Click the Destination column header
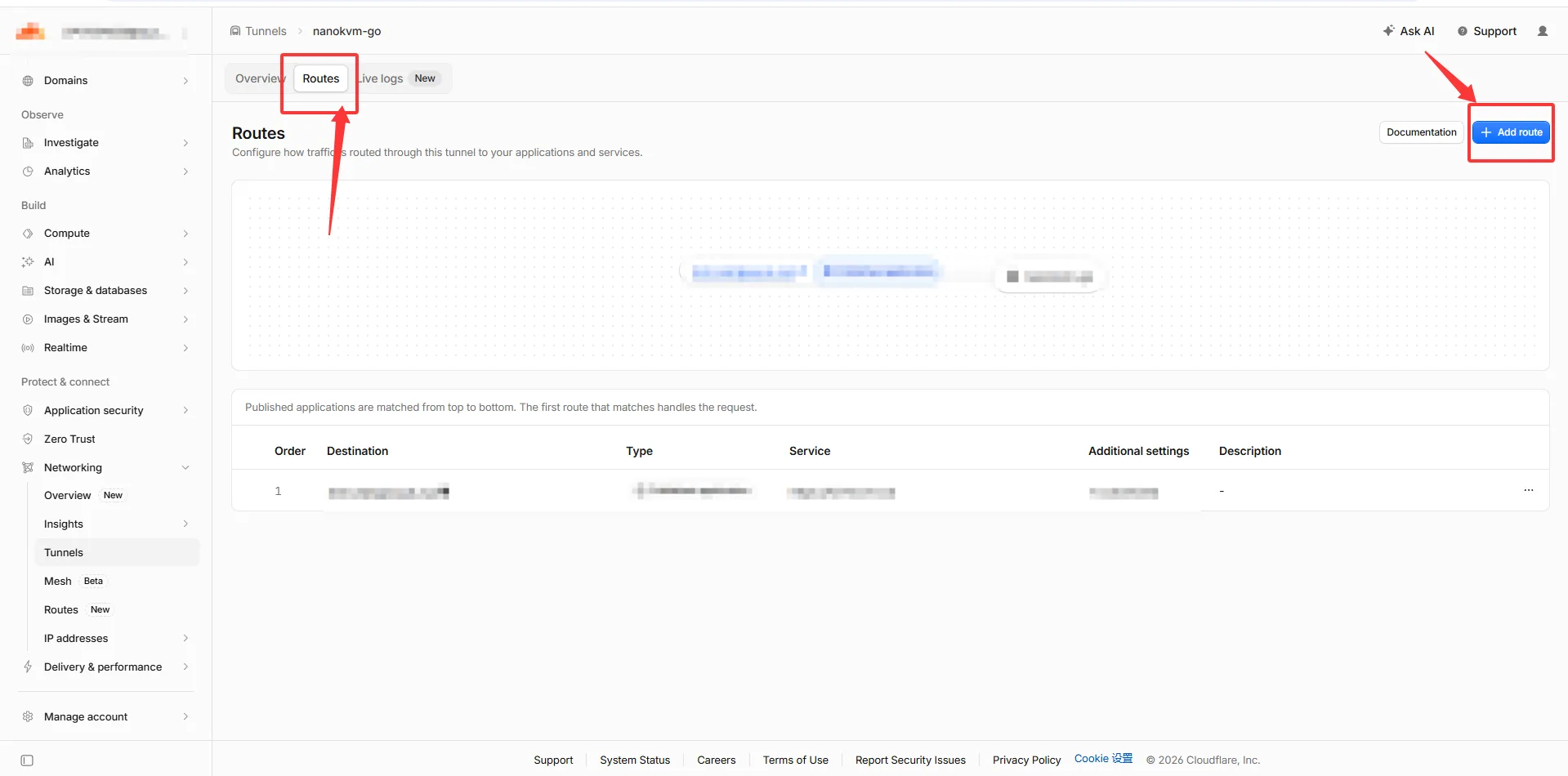Viewport: 1568px width, 776px height. point(357,451)
